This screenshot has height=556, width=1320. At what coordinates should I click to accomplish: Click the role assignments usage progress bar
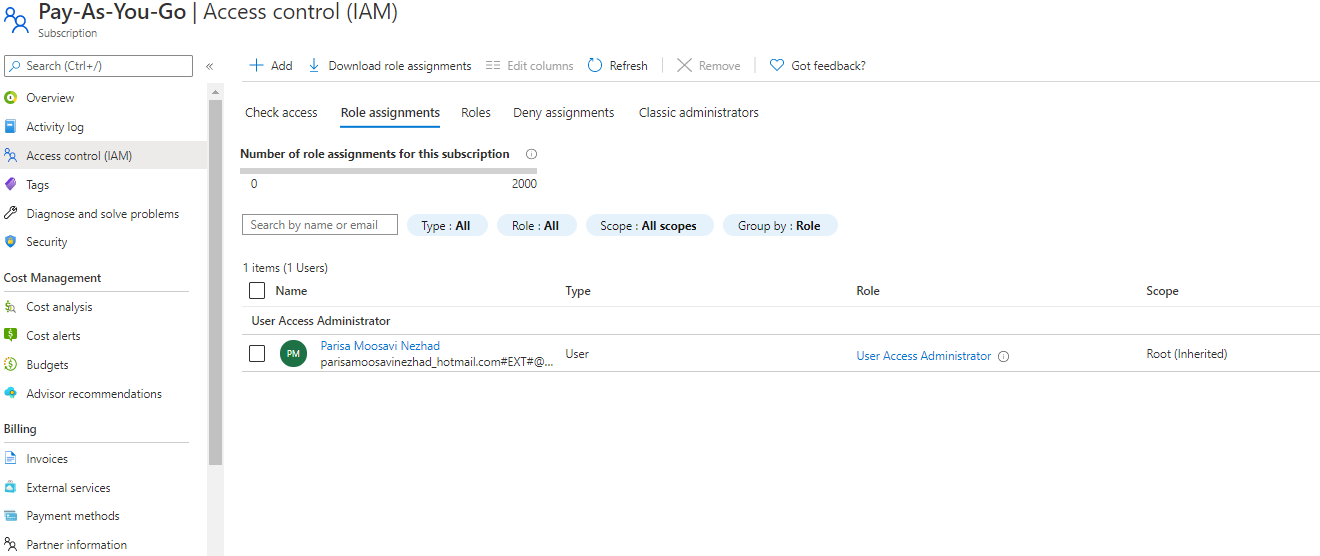click(389, 171)
